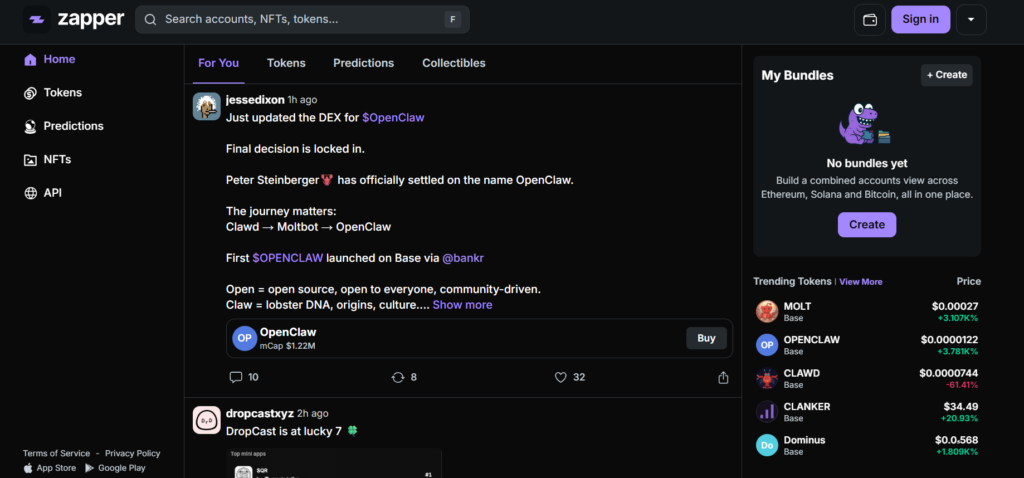Open the jessedixon username link
This screenshot has height=478, width=1024.
tap(255, 100)
